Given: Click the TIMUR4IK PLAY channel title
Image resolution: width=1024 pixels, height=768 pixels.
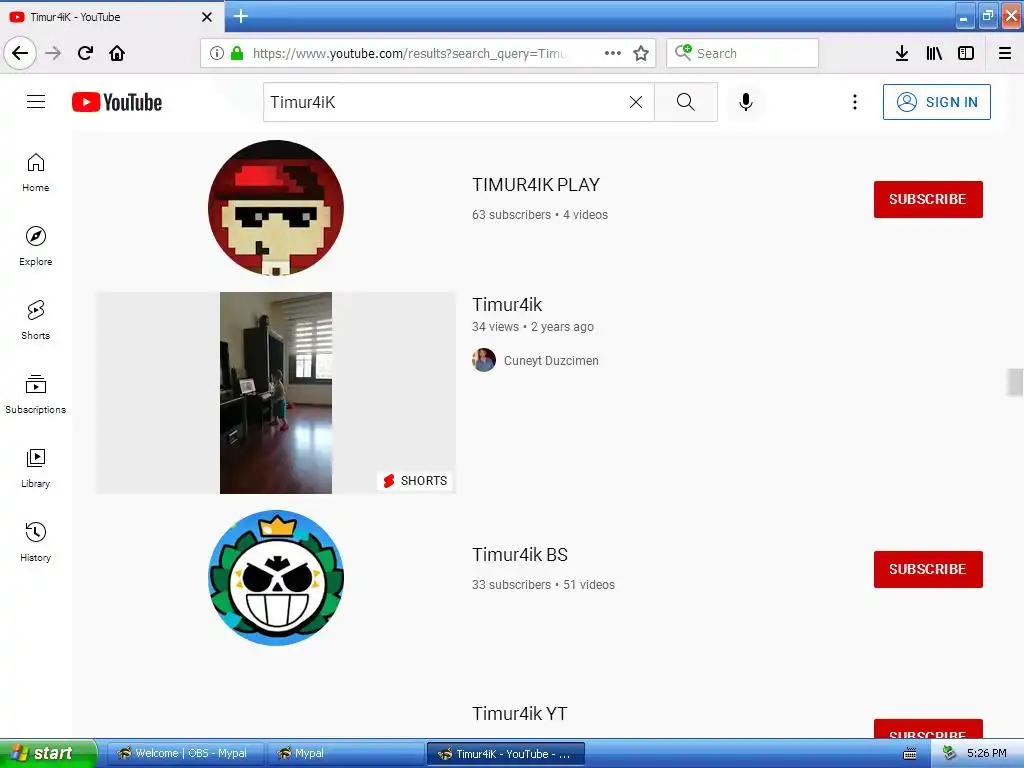Looking at the screenshot, I should 536,185.
